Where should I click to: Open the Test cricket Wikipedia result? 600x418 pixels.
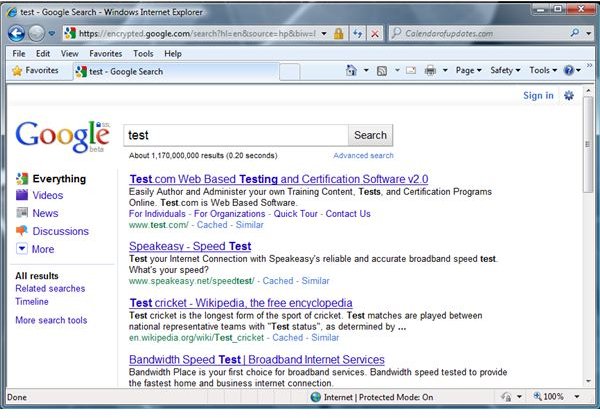click(241, 303)
